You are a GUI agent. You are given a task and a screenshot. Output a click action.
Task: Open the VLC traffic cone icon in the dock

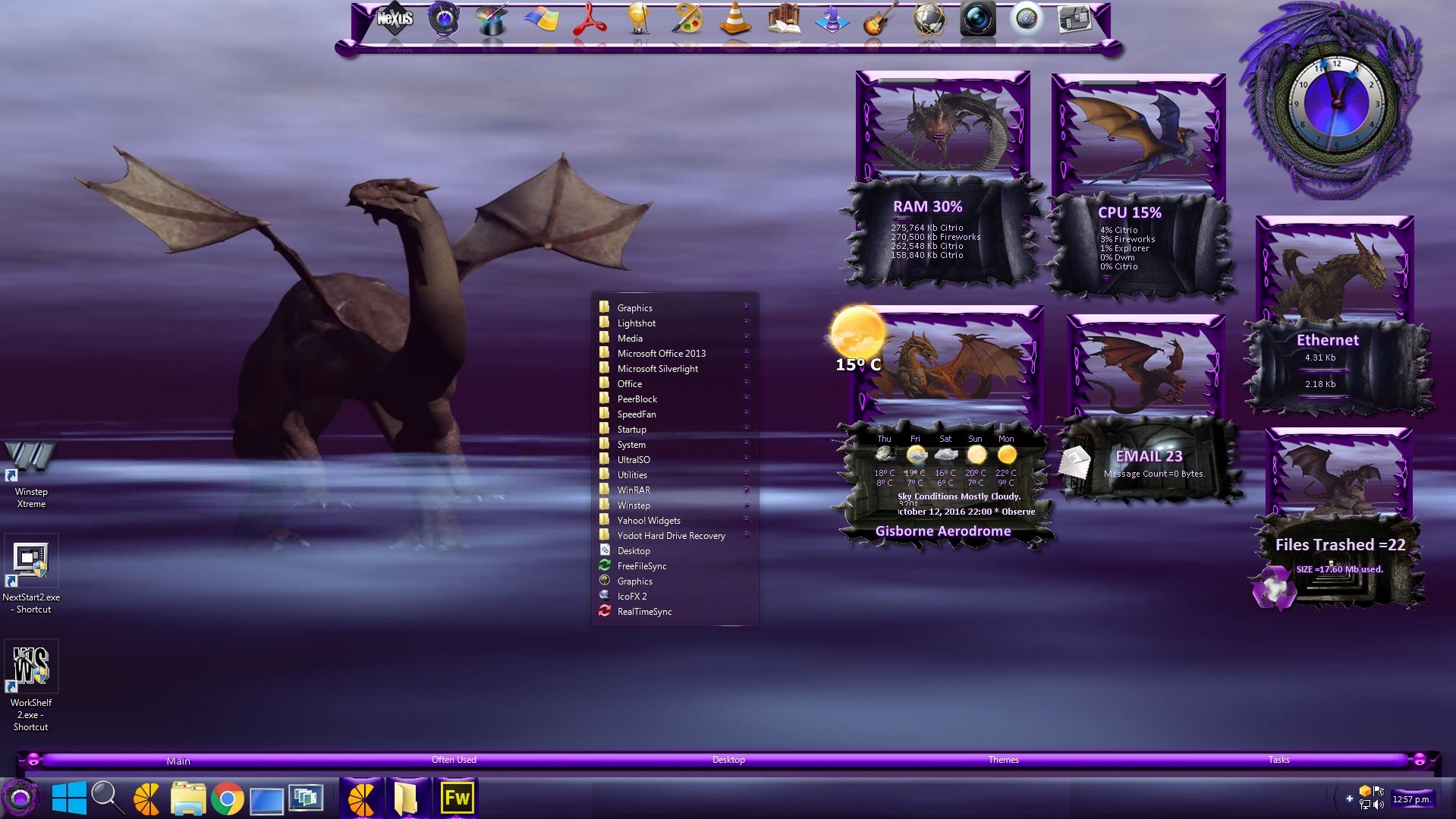coord(734,19)
